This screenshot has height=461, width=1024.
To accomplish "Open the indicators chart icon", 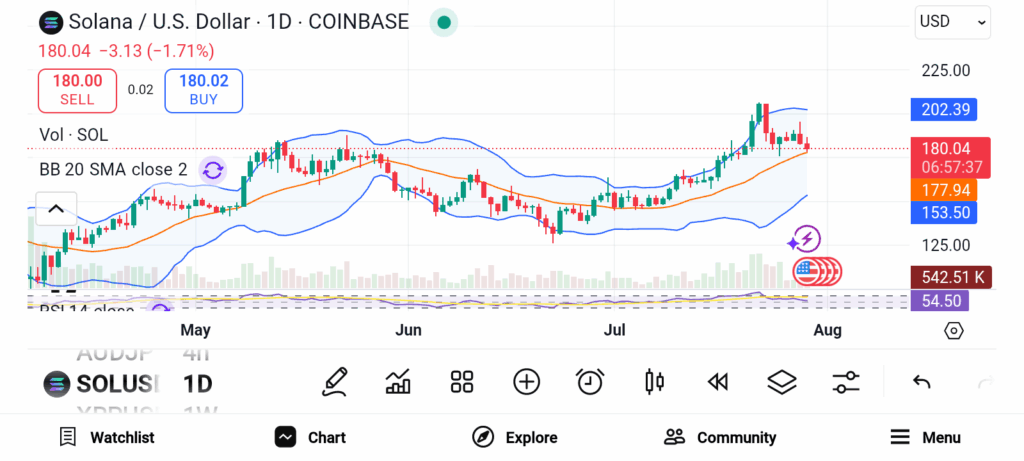I will tap(398, 381).
